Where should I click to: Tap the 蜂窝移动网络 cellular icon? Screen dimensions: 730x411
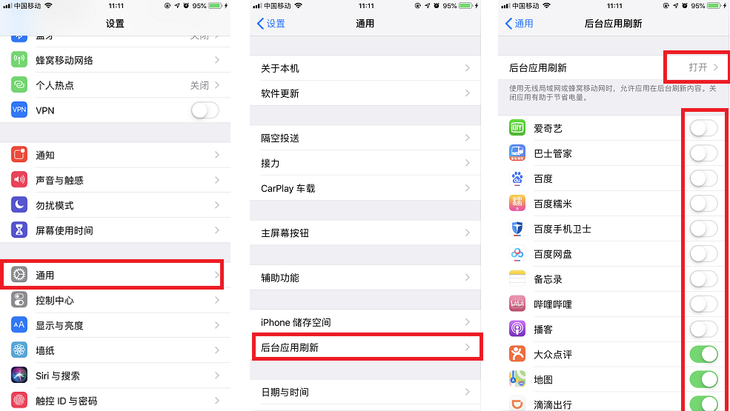19,60
